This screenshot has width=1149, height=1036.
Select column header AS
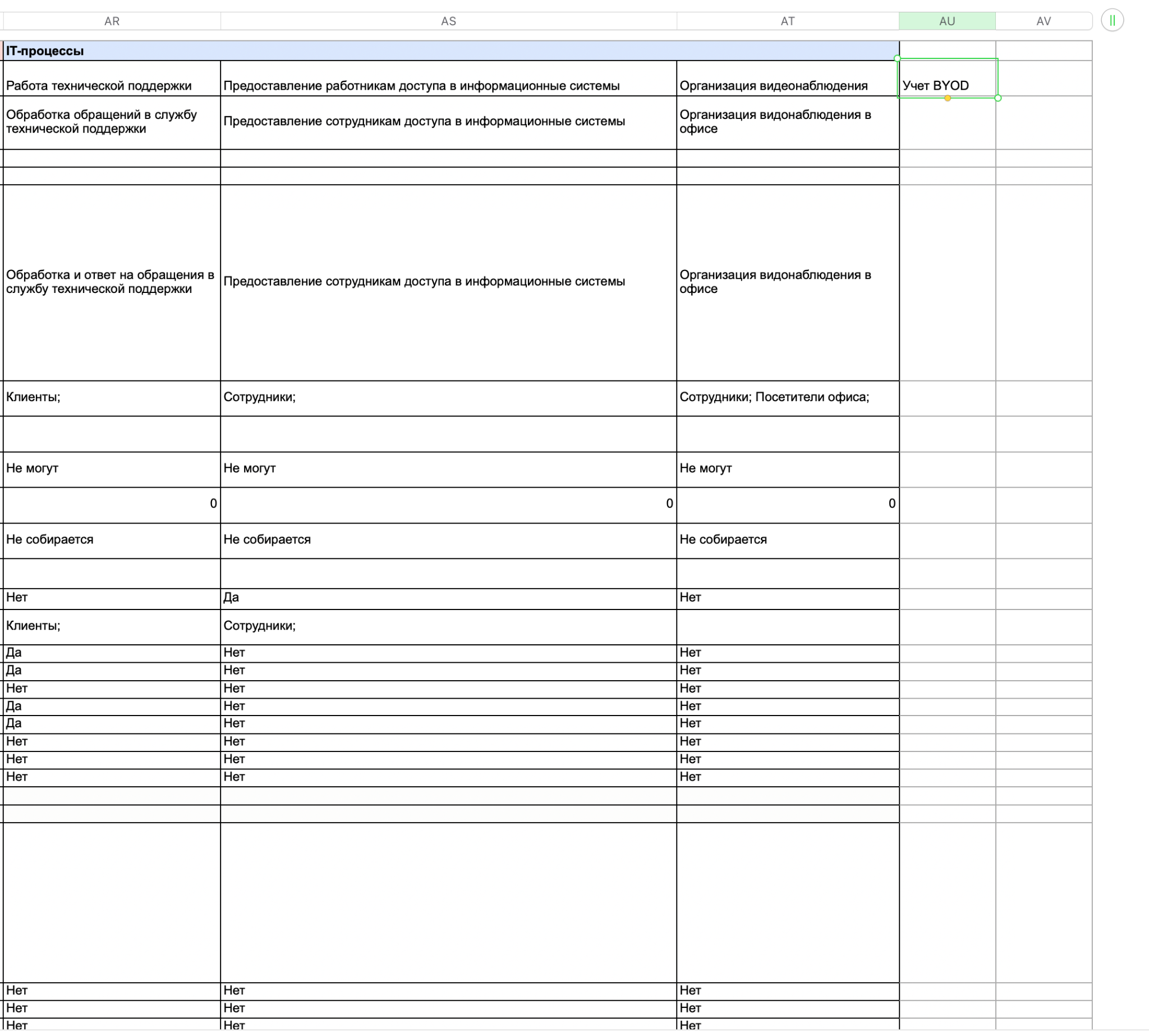[x=448, y=21]
